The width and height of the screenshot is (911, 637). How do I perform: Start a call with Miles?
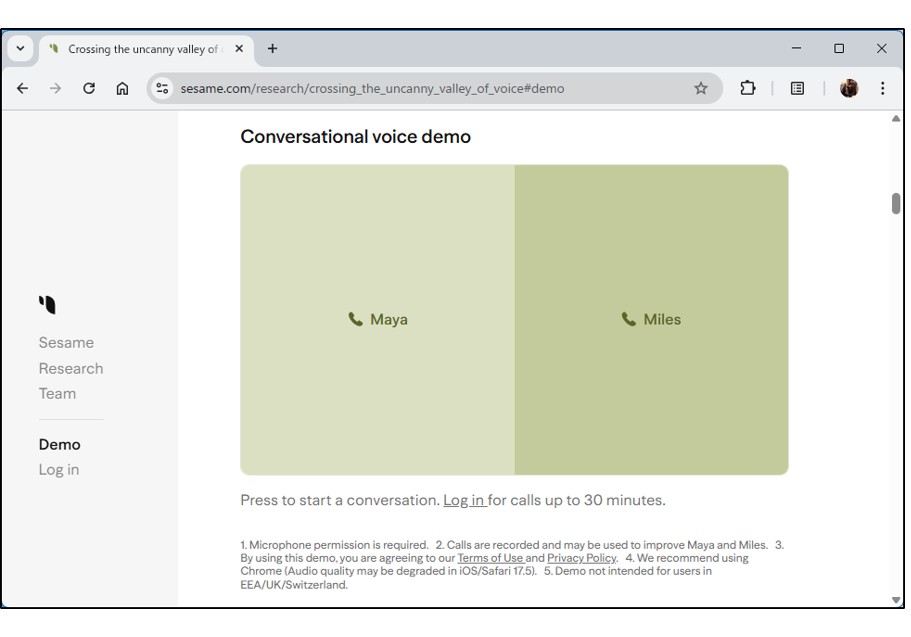(651, 320)
